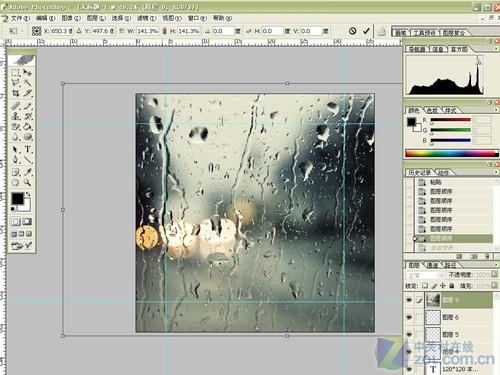
Task: Hide the 120*120 text layer's eye icon
Action: click(x=409, y=369)
